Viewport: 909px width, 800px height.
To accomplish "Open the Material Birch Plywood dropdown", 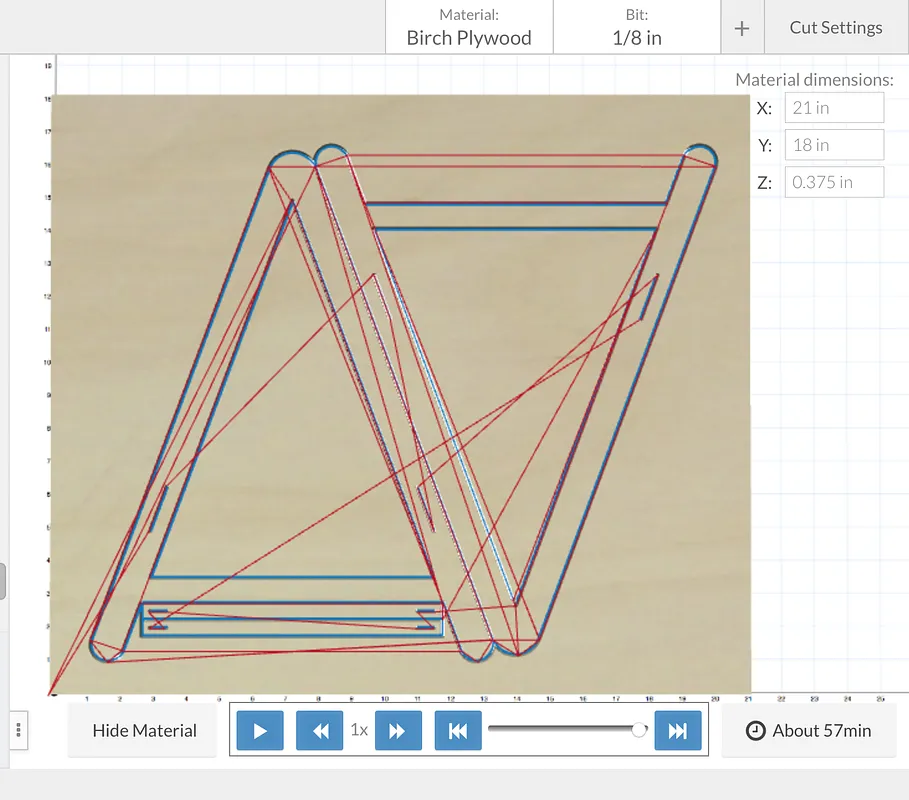I will (468, 28).
